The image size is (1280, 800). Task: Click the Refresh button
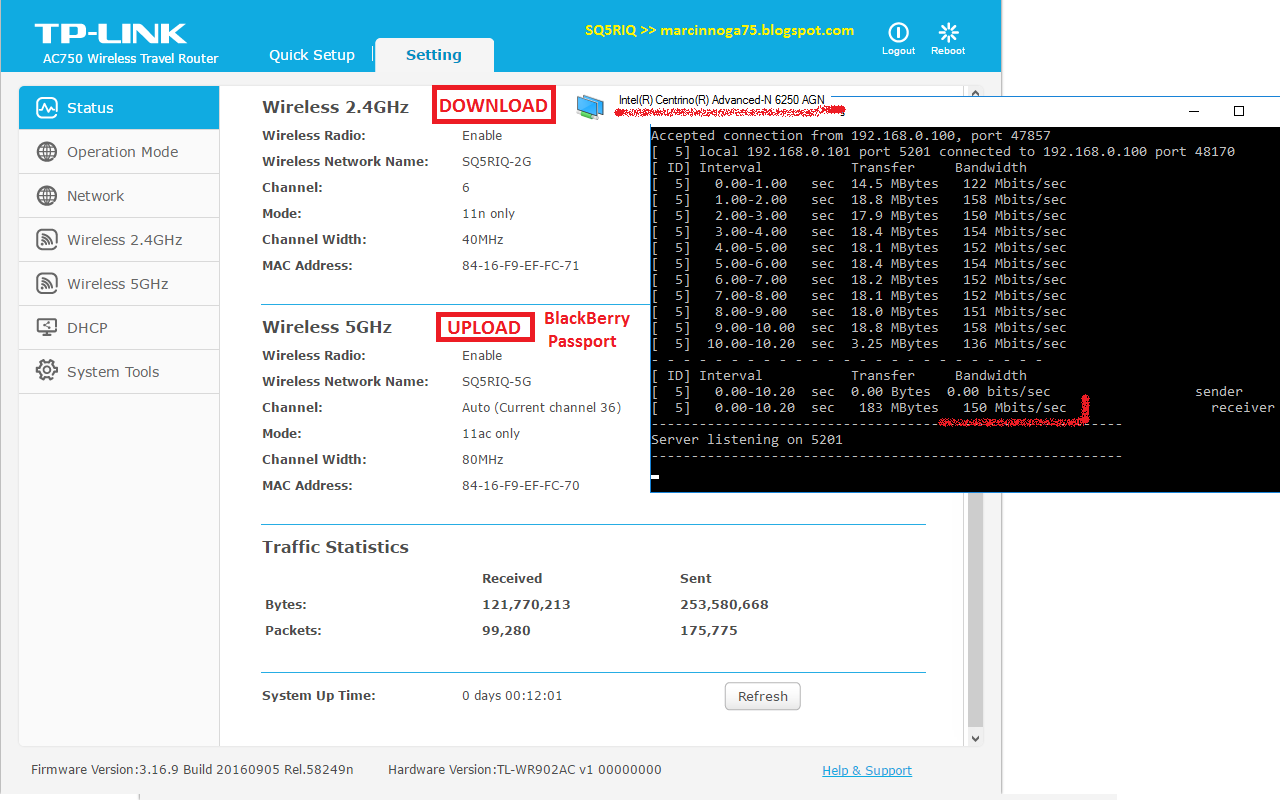[x=763, y=696]
